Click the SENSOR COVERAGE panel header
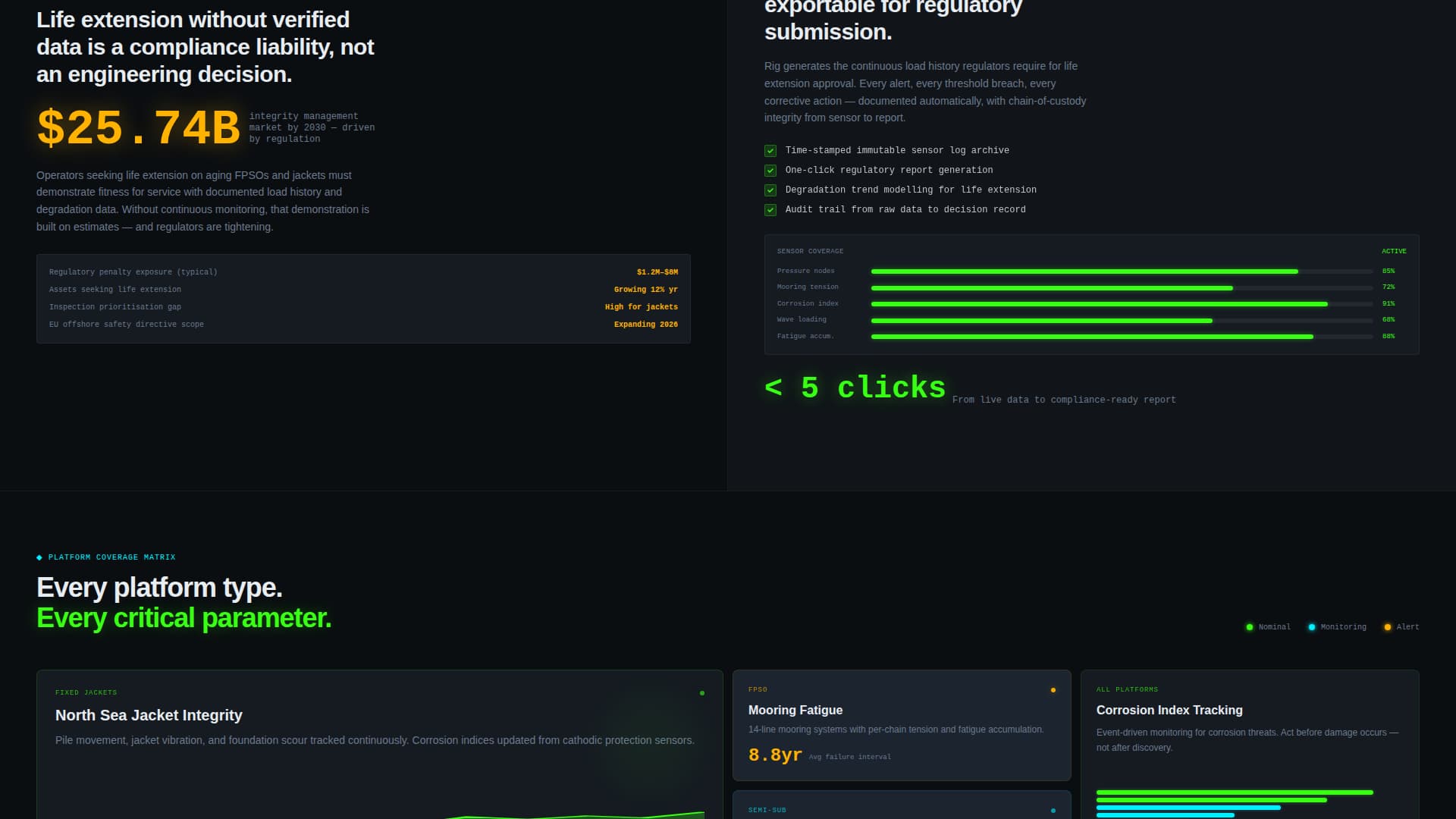This screenshot has height=819, width=1456. click(x=810, y=251)
